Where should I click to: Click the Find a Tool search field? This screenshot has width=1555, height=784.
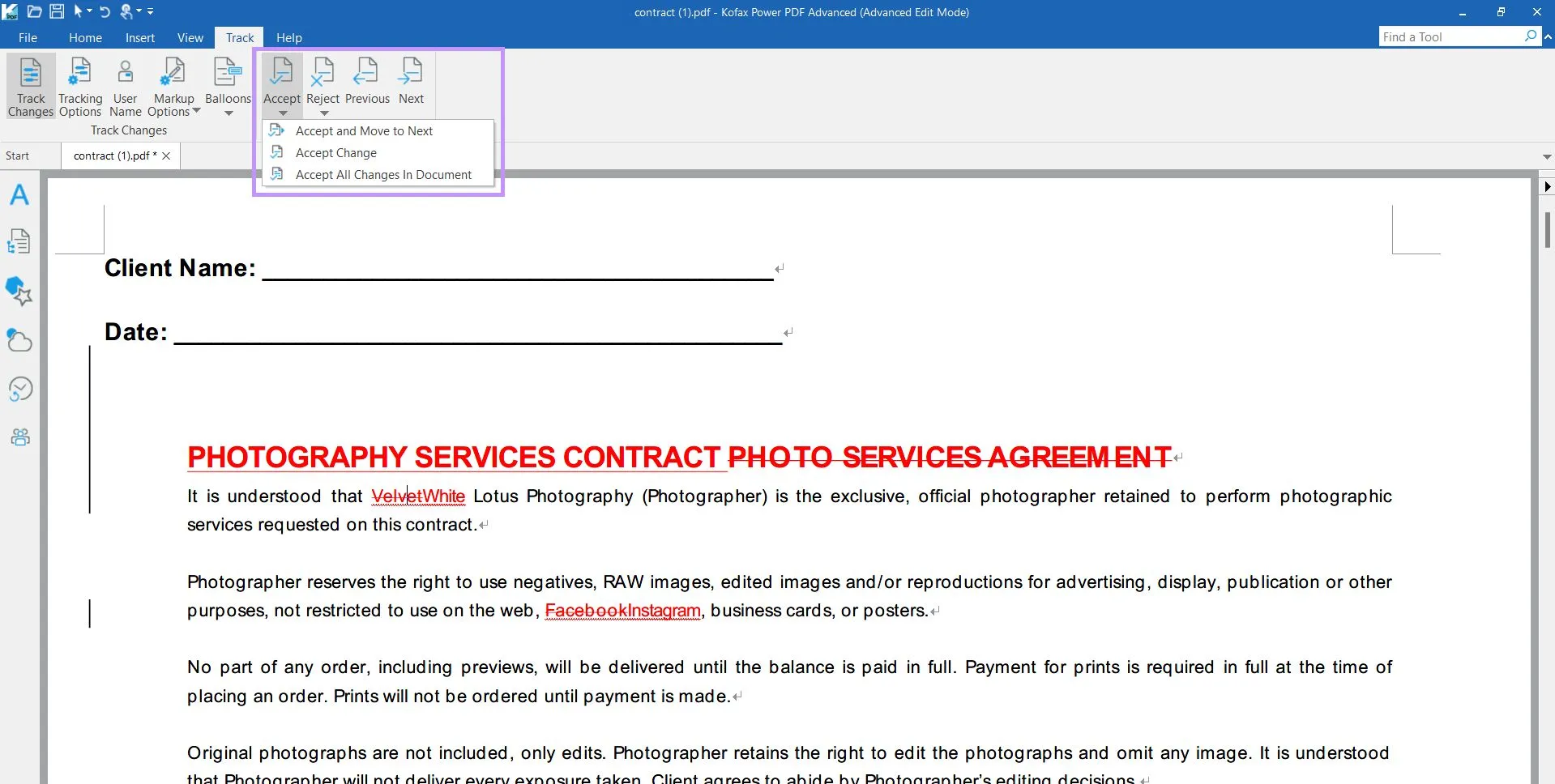(1450, 36)
